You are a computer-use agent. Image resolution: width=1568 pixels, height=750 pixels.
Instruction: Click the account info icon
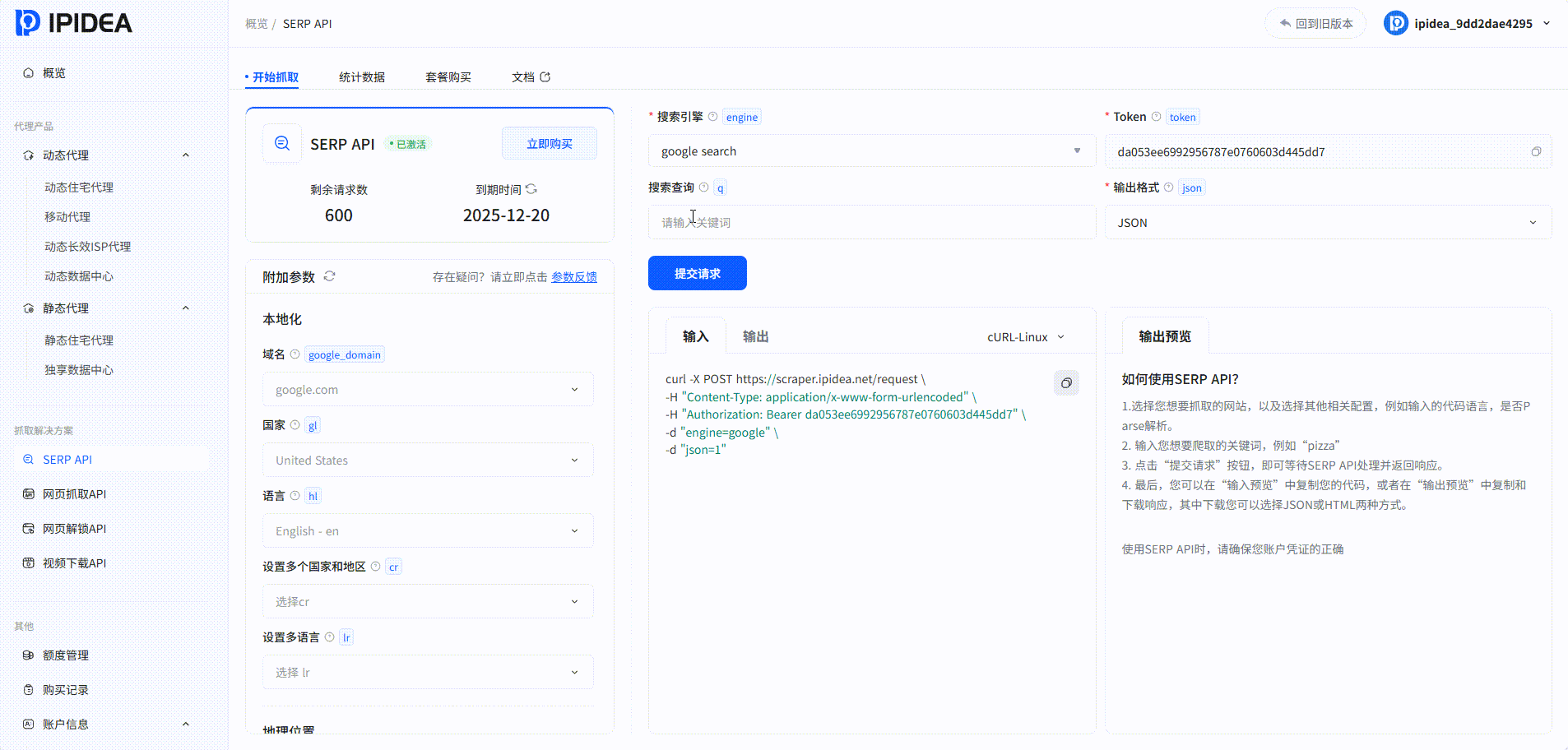point(28,725)
